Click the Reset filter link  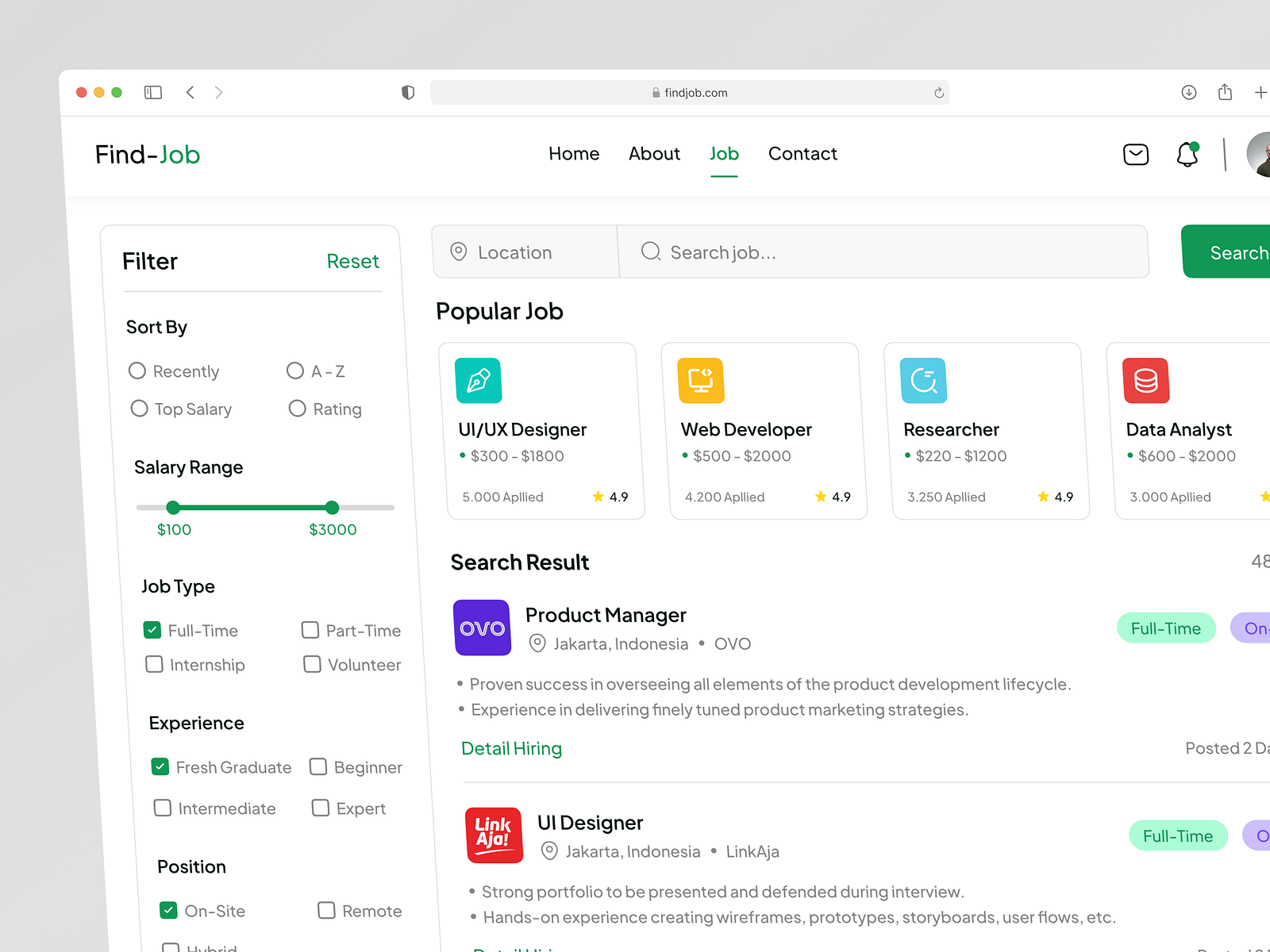(x=352, y=261)
